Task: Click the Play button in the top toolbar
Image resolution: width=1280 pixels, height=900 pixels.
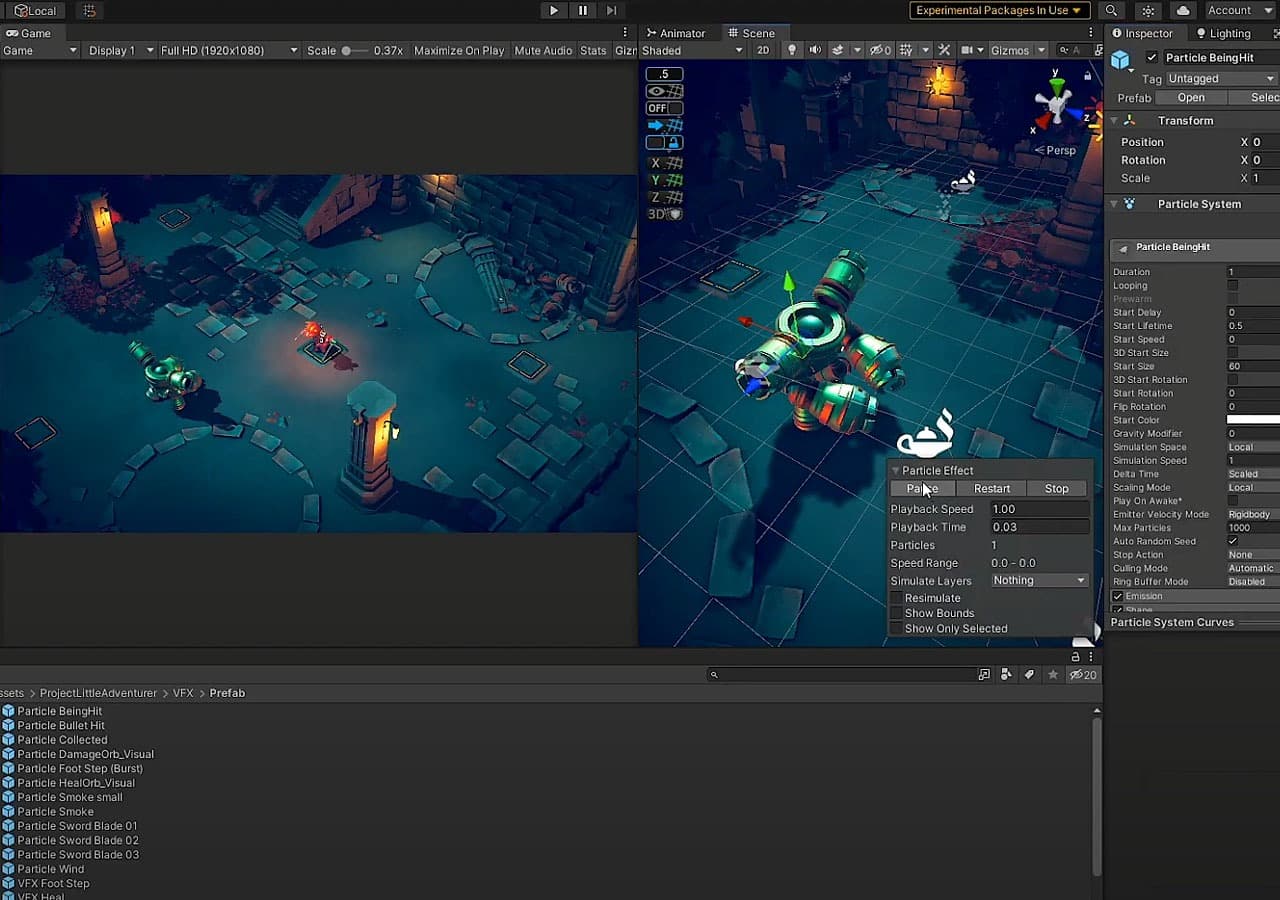Action: [x=553, y=10]
